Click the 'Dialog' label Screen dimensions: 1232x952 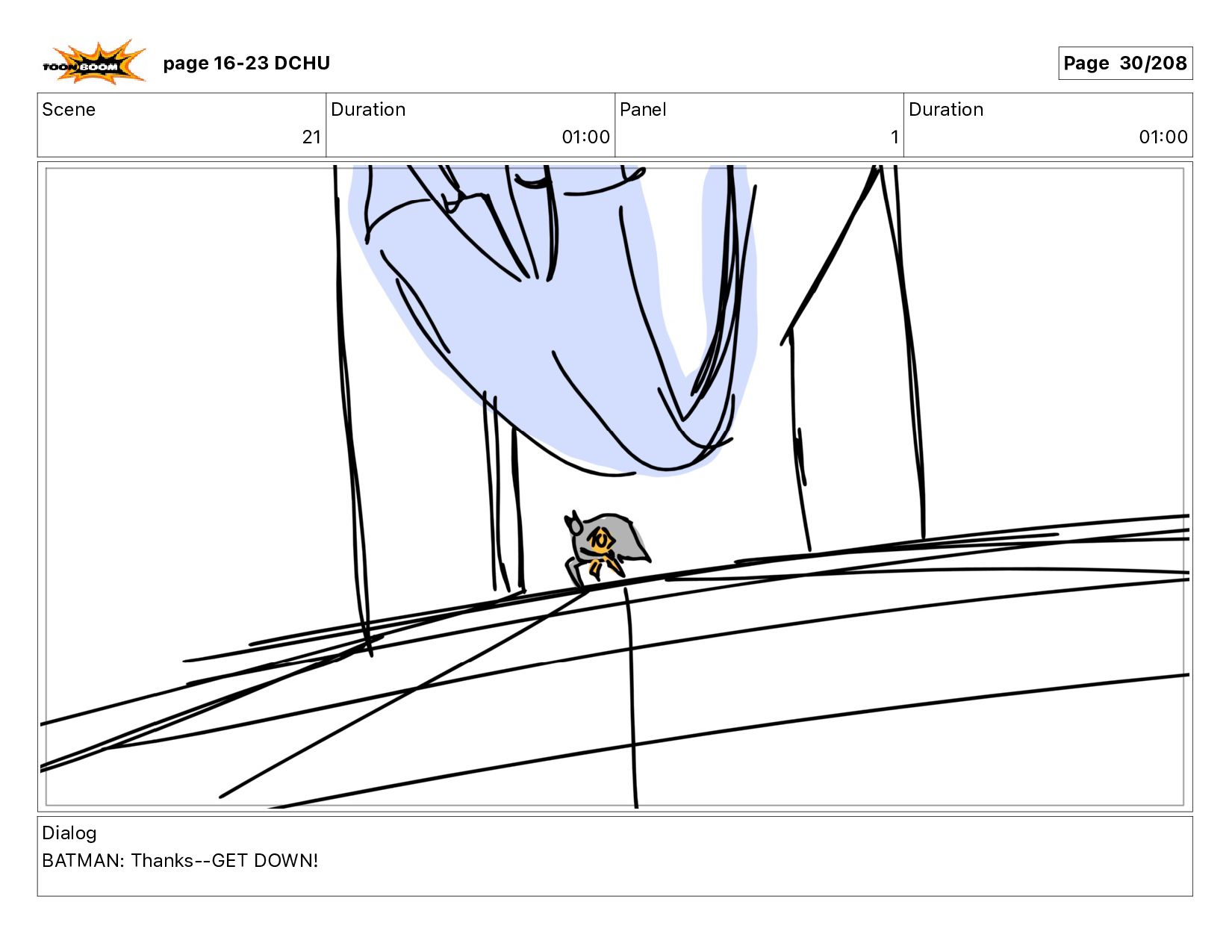69,833
